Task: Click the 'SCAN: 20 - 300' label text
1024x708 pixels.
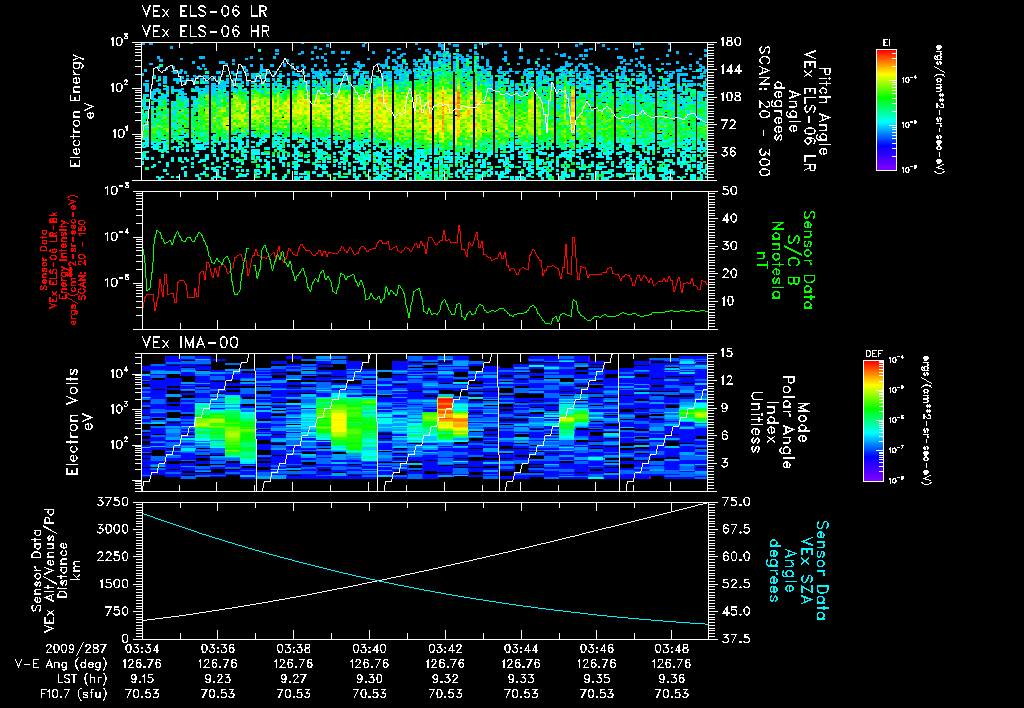Action: coord(763,111)
